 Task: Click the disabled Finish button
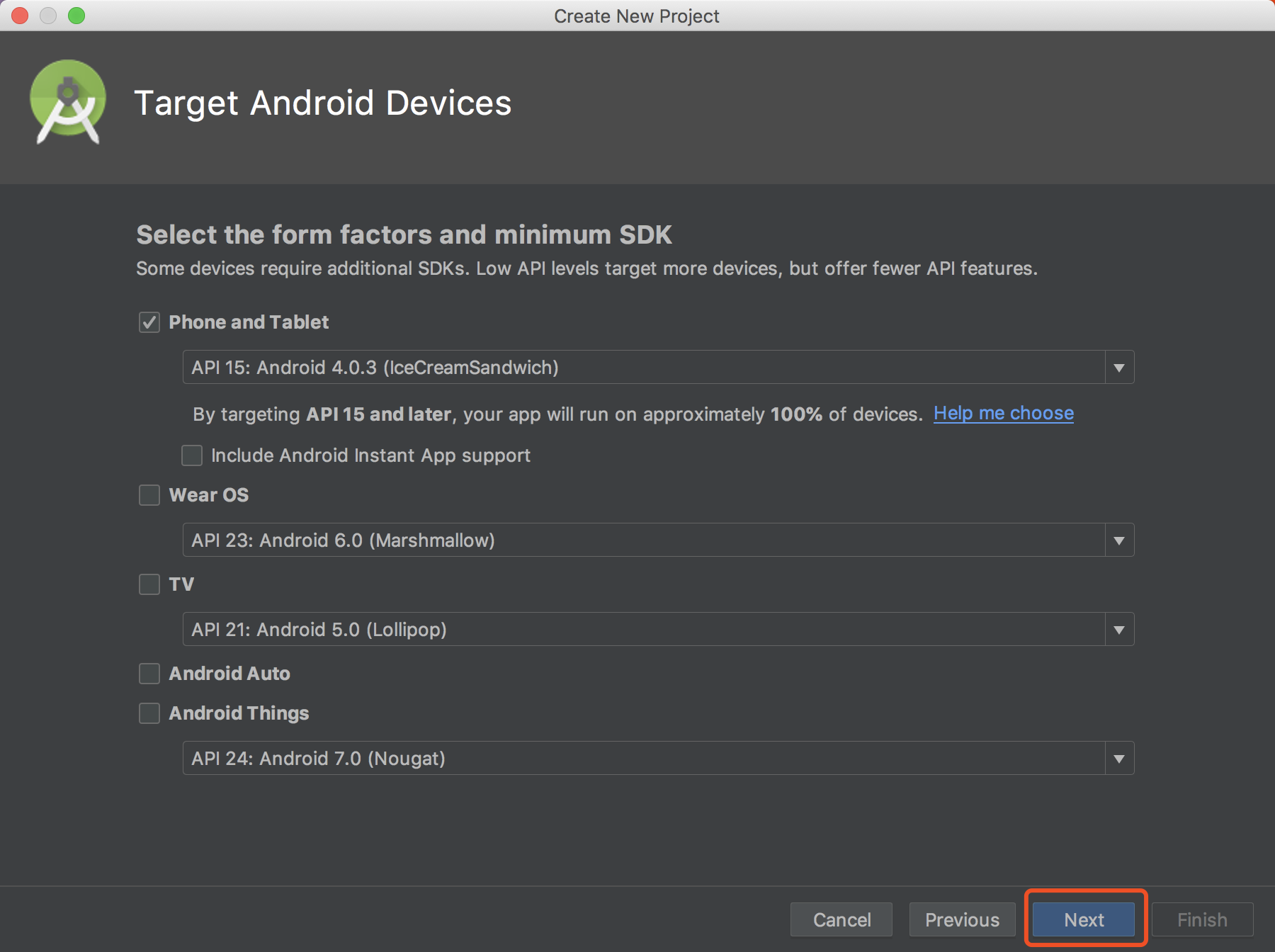tap(1202, 919)
